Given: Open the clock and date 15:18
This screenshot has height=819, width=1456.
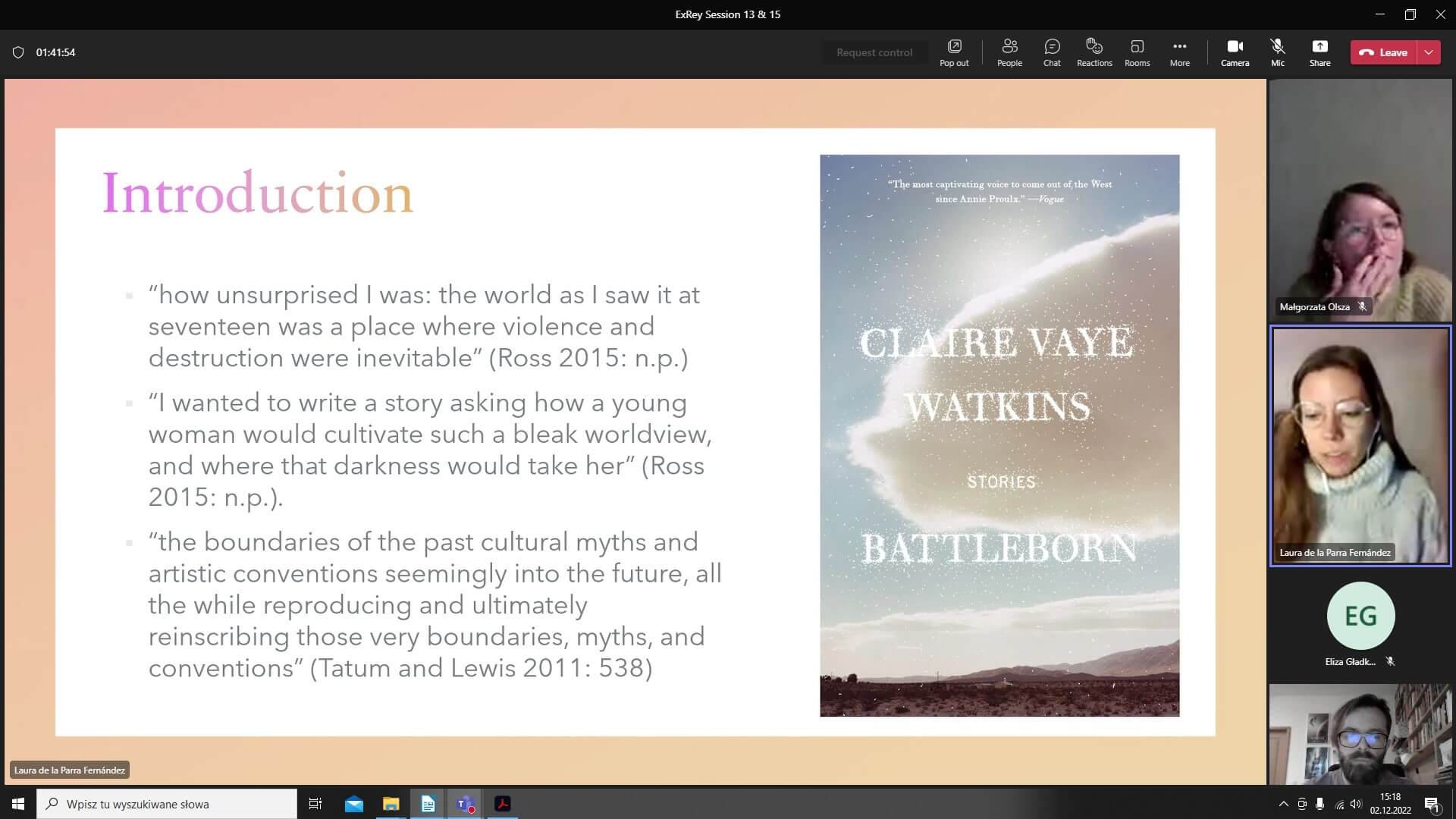Looking at the screenshot, I should pos(1390,804).
